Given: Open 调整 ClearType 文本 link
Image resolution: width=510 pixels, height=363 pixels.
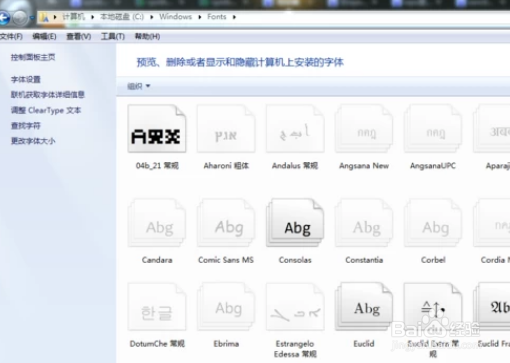Looking at the screenshot, I should [46, 110].
